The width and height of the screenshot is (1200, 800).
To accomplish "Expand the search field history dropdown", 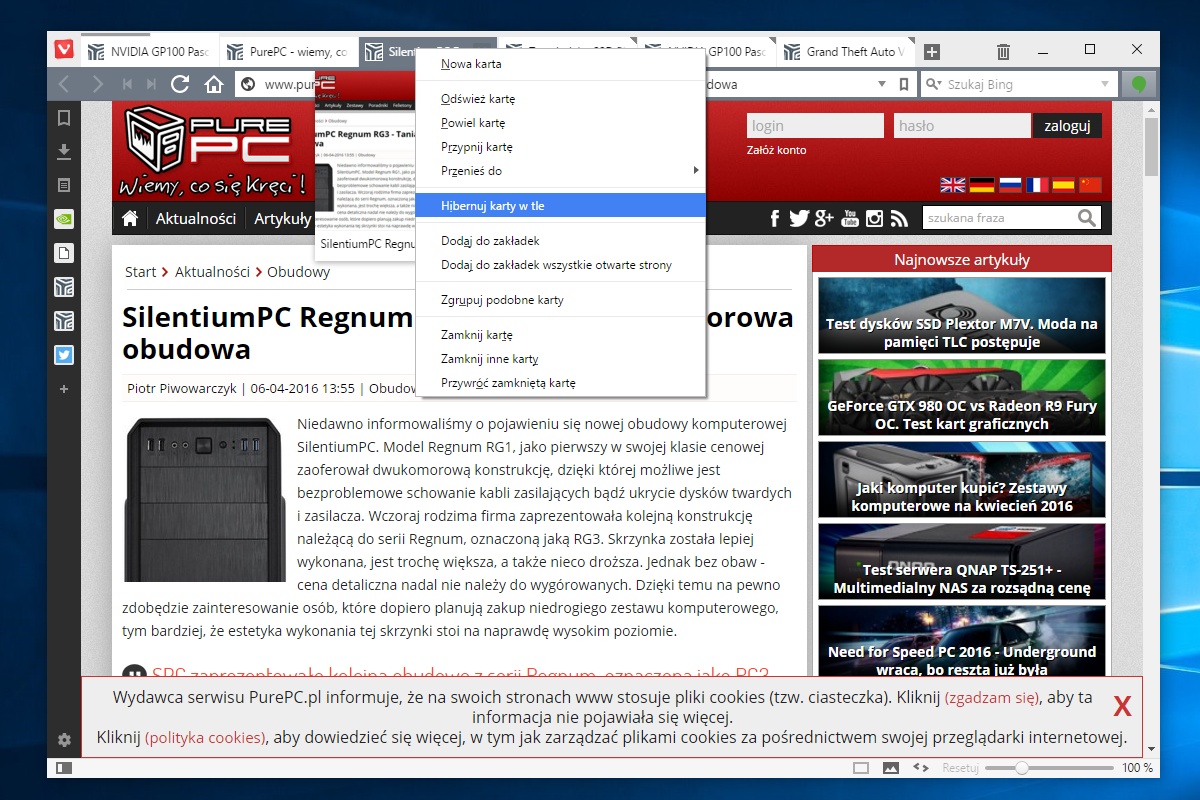I will click(1105, 84).
